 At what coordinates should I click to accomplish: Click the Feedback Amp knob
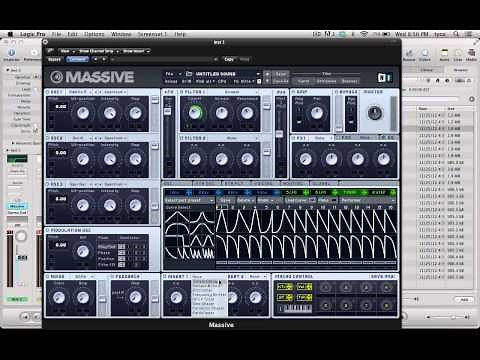point(135,297)
